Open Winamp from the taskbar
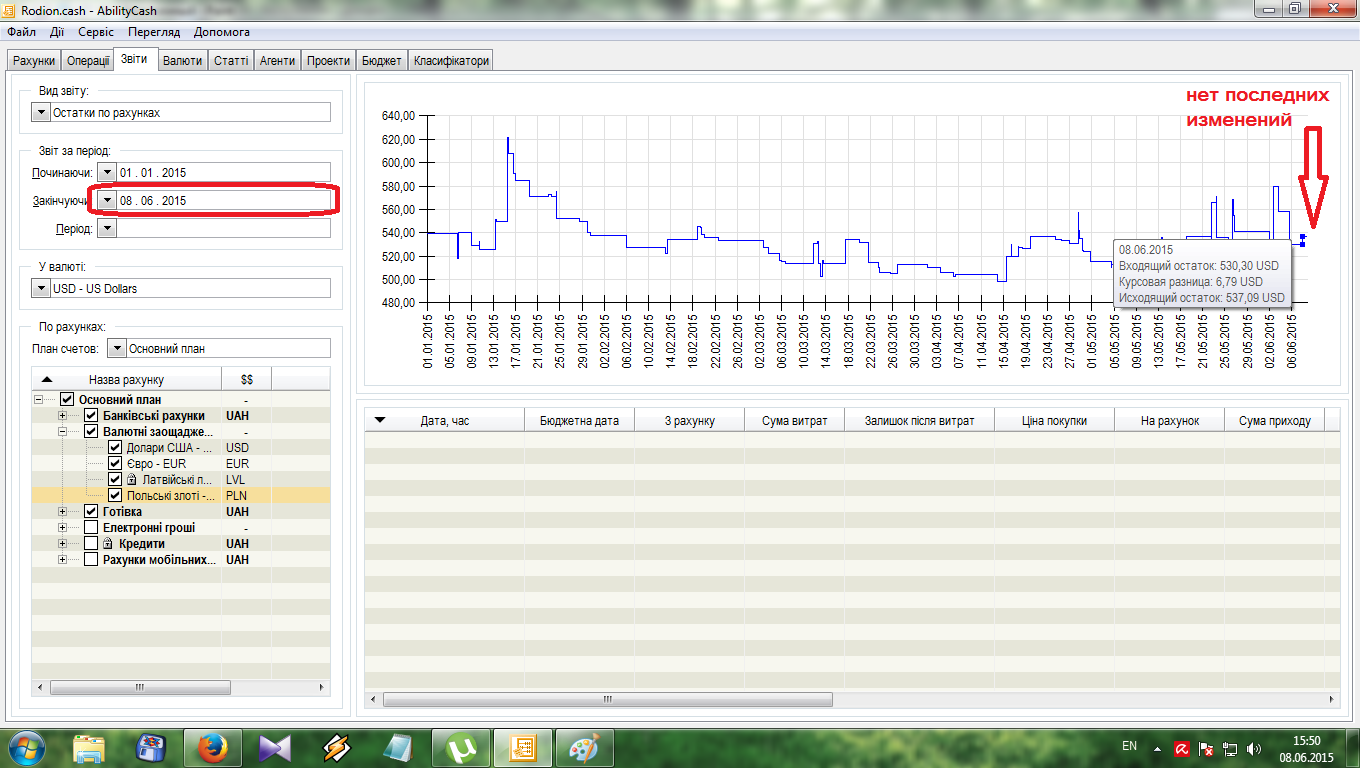The height and width of the screenshot is (768, 1360). click(336, 747)
